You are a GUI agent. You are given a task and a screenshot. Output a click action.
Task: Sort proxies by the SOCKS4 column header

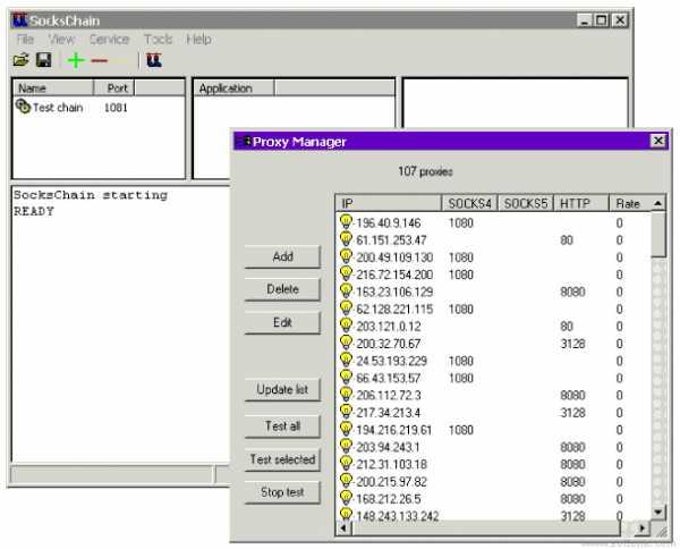[470, 203]
